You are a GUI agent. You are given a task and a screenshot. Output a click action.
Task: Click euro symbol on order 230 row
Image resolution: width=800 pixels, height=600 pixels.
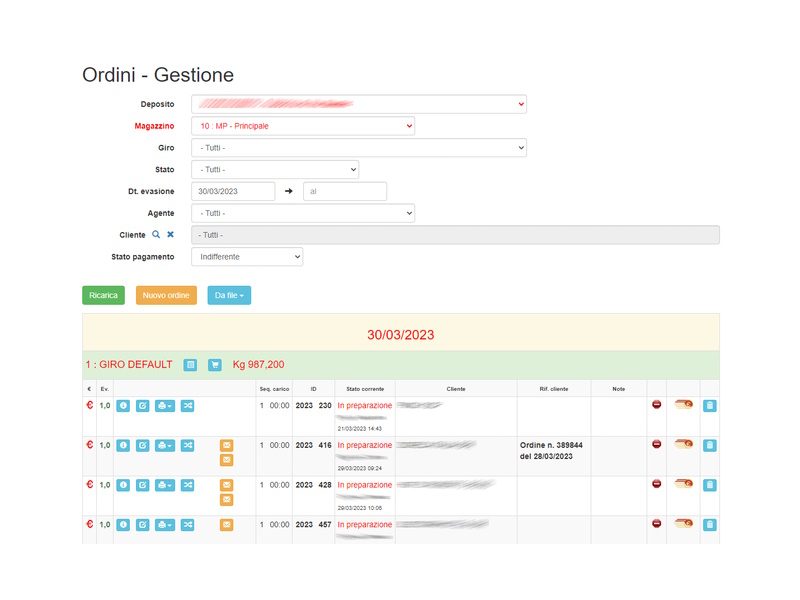point(90,405)
